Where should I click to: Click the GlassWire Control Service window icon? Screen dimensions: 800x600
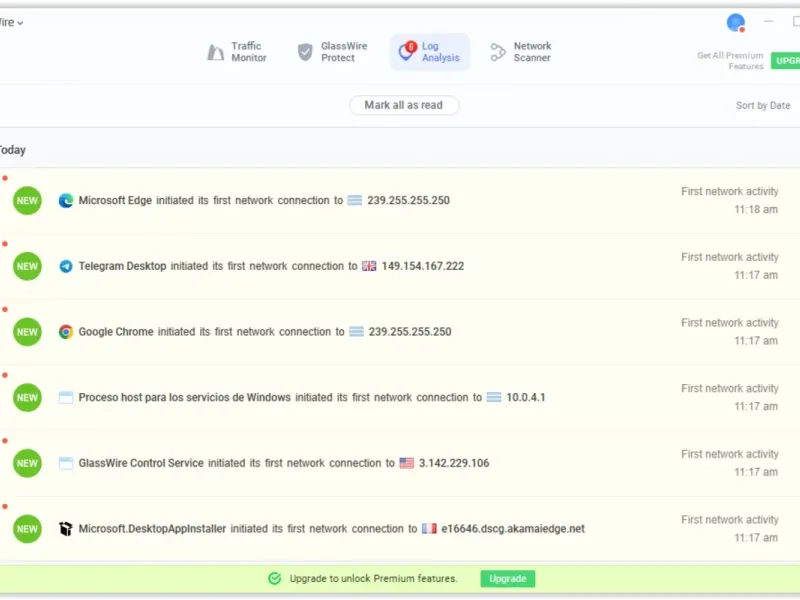coord(66,463)
